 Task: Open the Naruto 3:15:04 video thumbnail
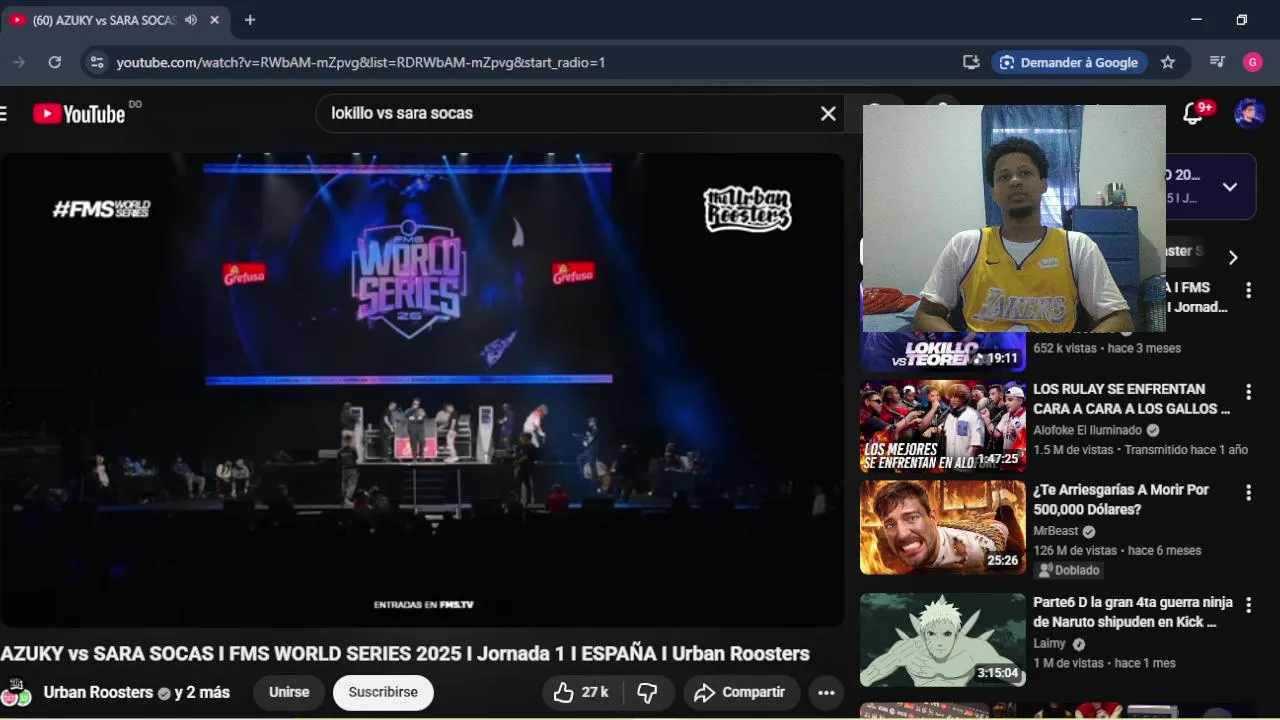point(943,640)
